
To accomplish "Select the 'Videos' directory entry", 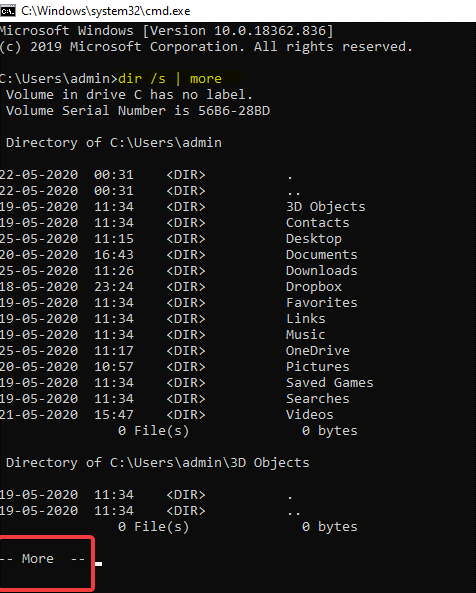I will click(310, 414).
